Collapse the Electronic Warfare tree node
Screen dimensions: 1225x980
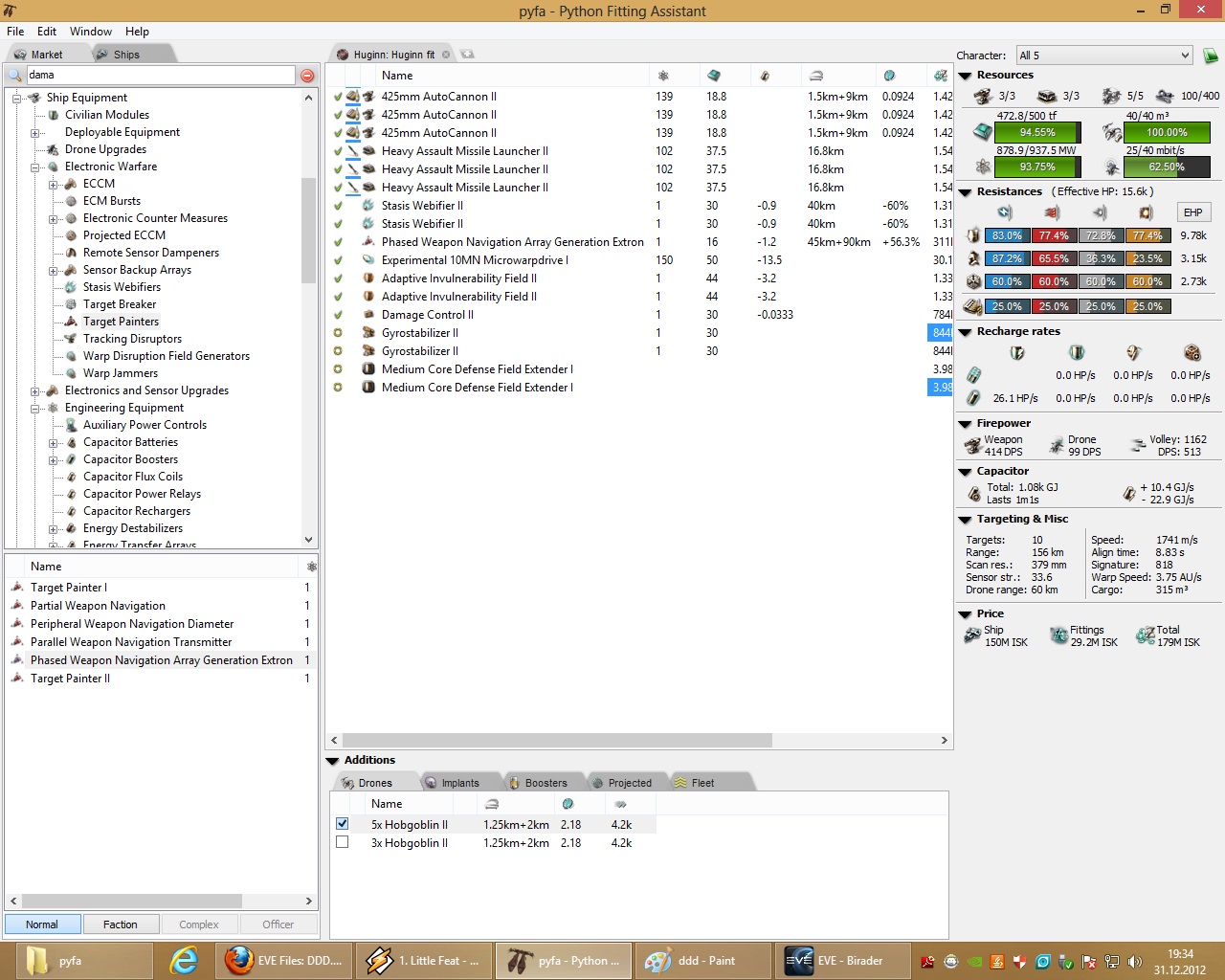(x=35, y=167)
